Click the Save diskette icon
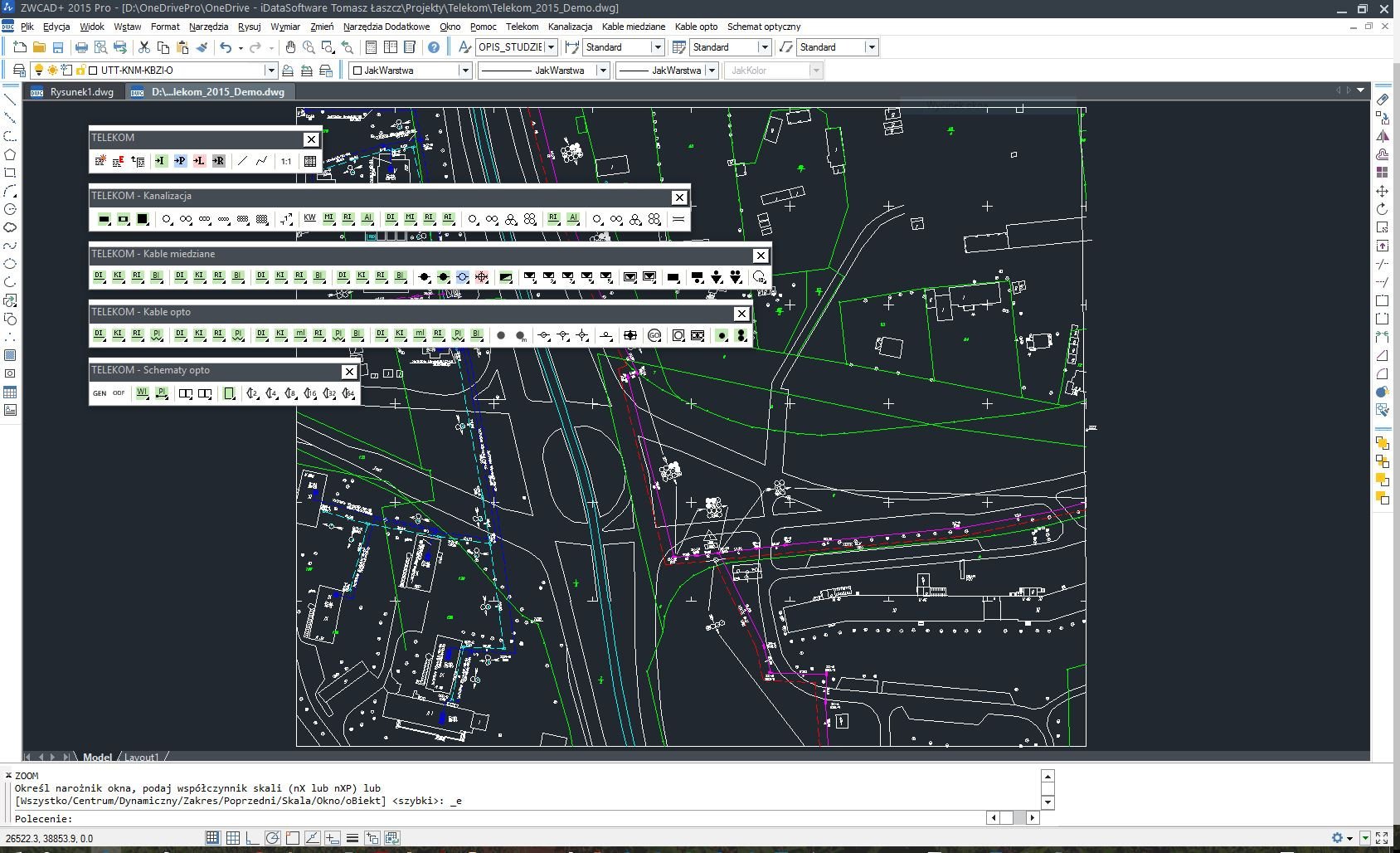This screenshot has width=1400, height=853. [58, 47]
